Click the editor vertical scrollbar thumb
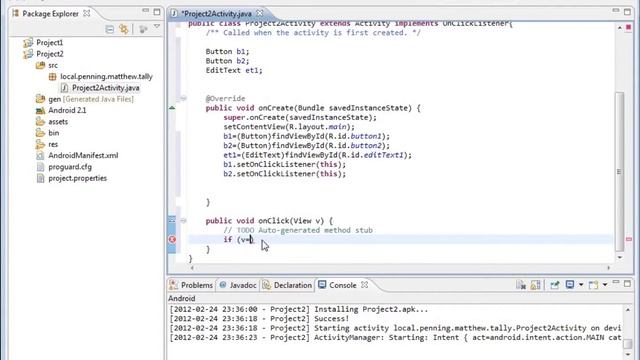Image resolution: width=640 pixels, height=360 pixels. click(620, 171)
